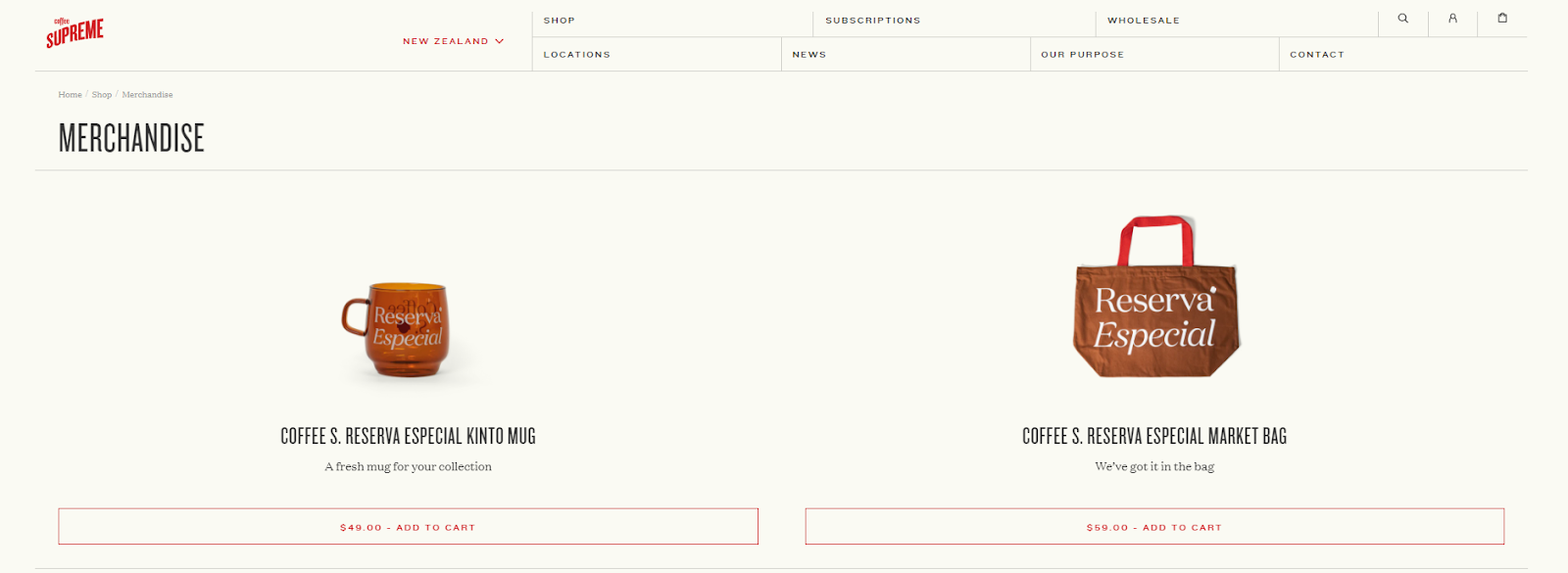Open the search magnifier icon

[1403, 19]
